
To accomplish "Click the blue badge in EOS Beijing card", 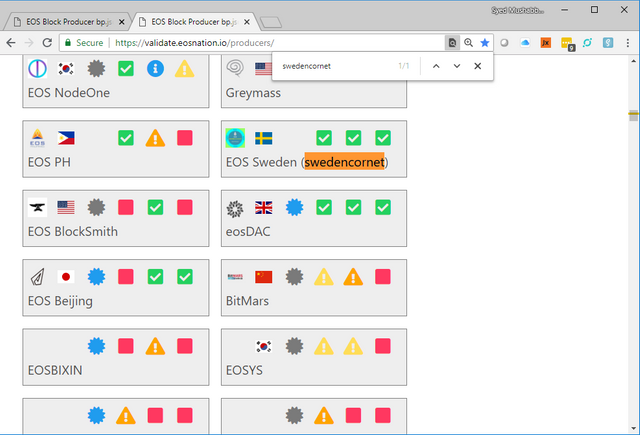I will point(96,277).
